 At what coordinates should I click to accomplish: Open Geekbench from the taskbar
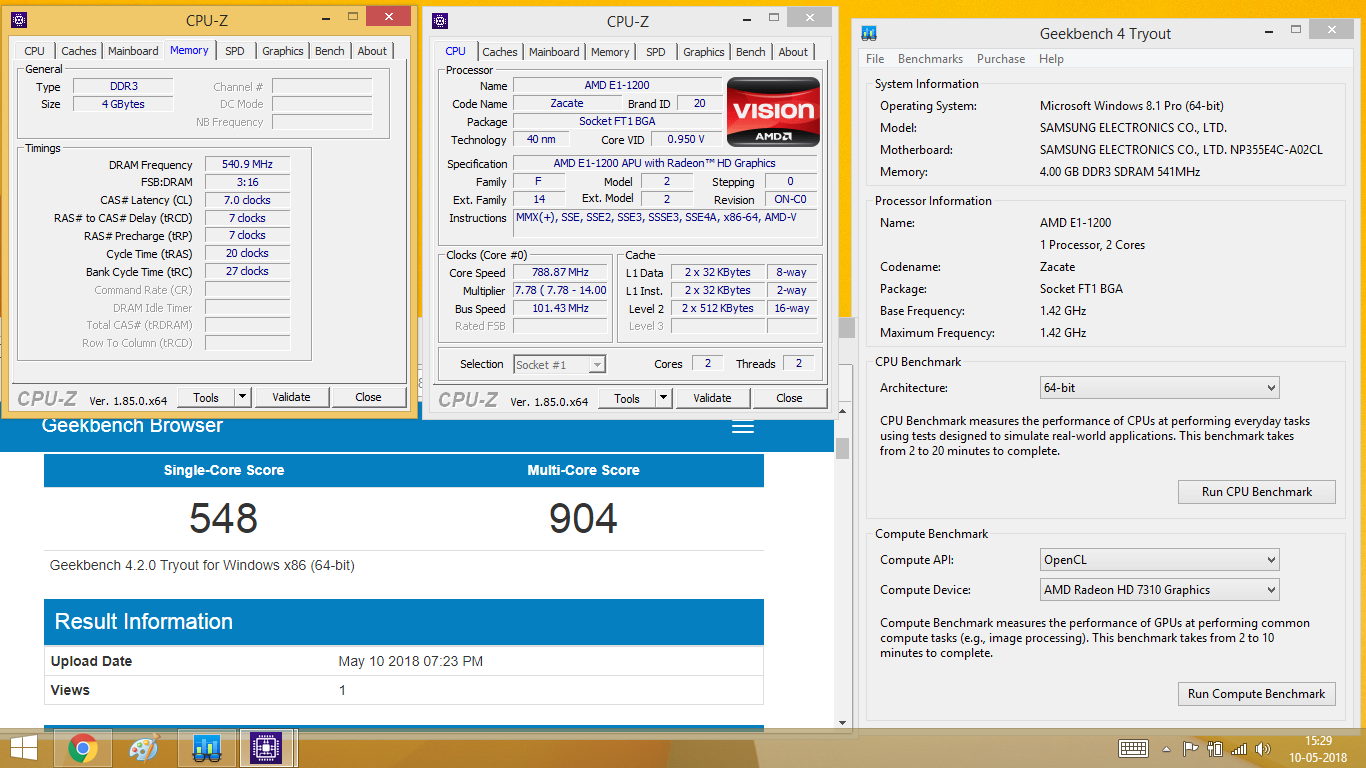206,747
